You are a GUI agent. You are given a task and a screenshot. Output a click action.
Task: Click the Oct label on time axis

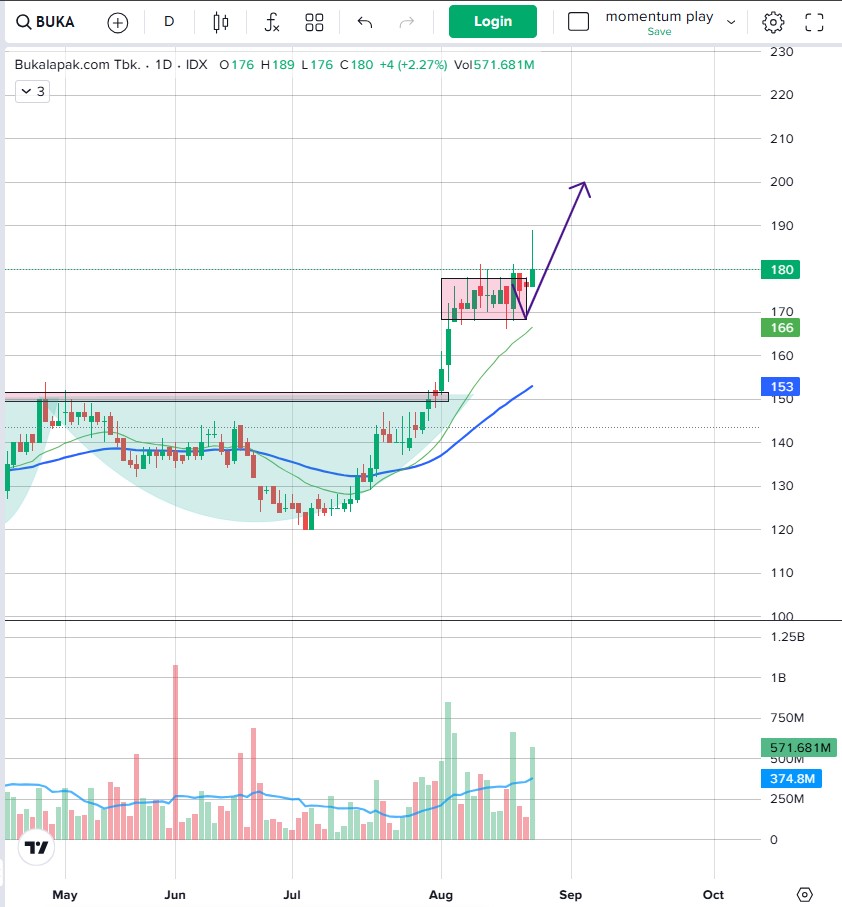click(x=713, y=895)
